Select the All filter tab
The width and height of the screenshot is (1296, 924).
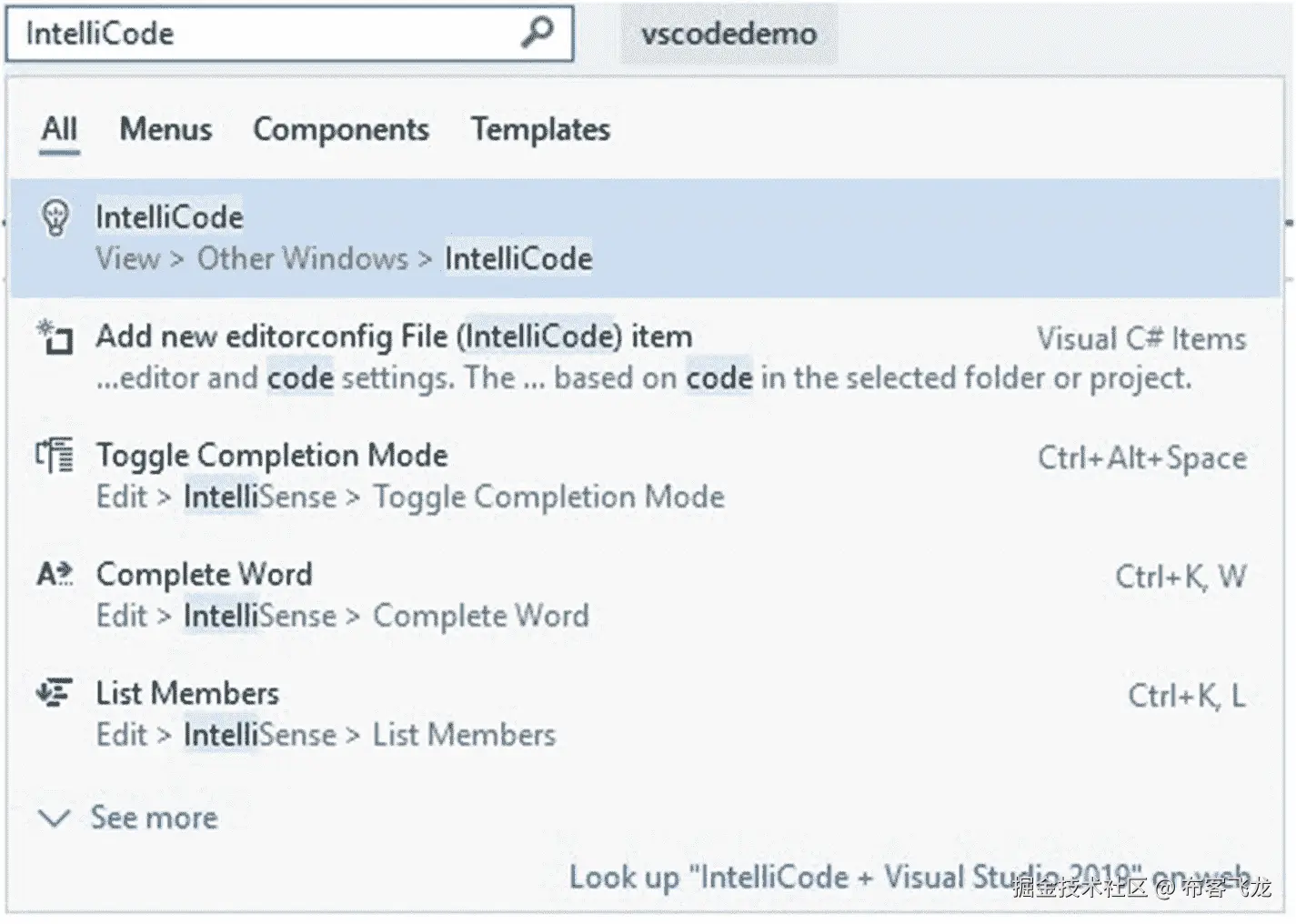pyautogui.click(x=58, y=129)
